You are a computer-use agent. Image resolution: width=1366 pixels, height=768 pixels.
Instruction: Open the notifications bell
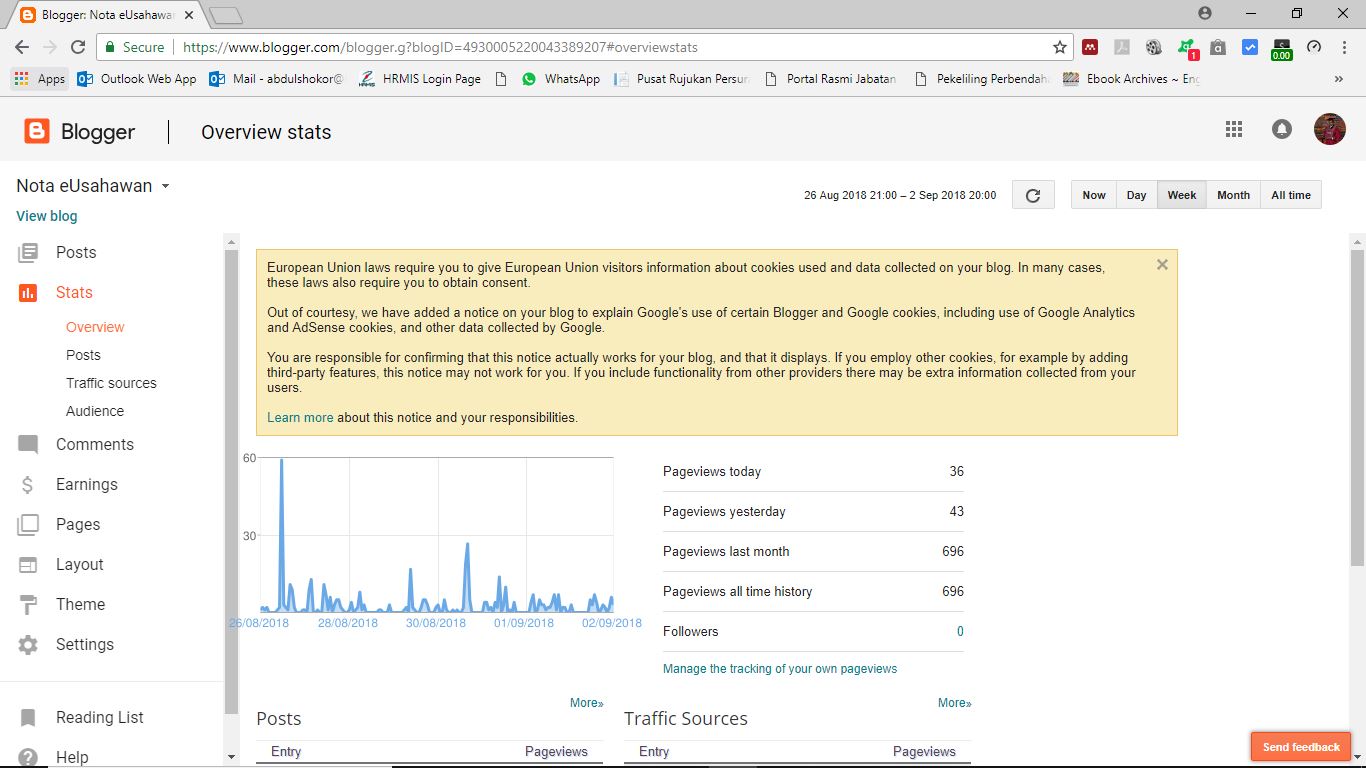click(1281, 129)
